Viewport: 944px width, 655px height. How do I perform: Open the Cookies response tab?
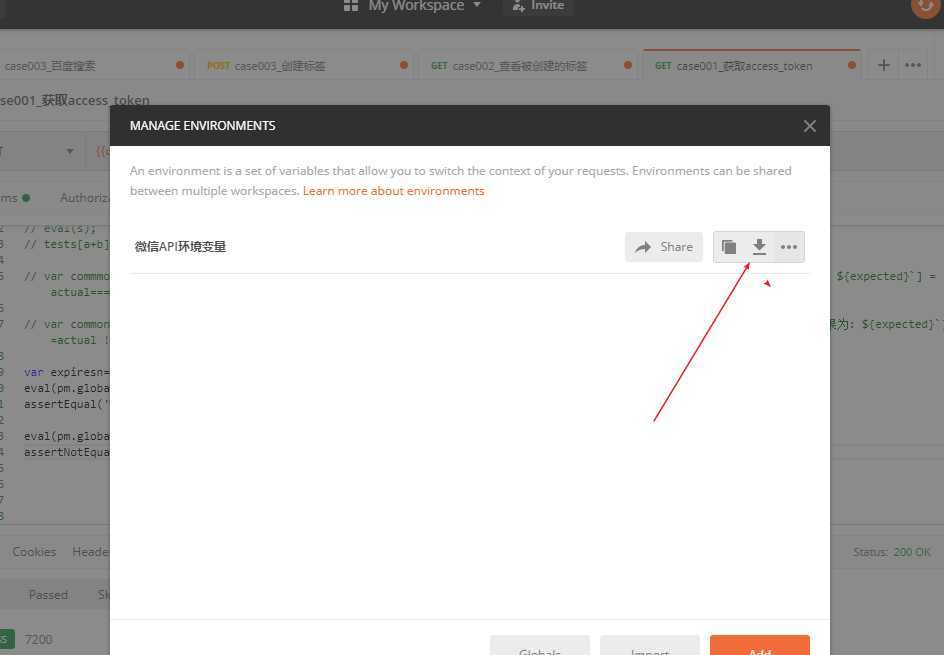pos(34,552)
